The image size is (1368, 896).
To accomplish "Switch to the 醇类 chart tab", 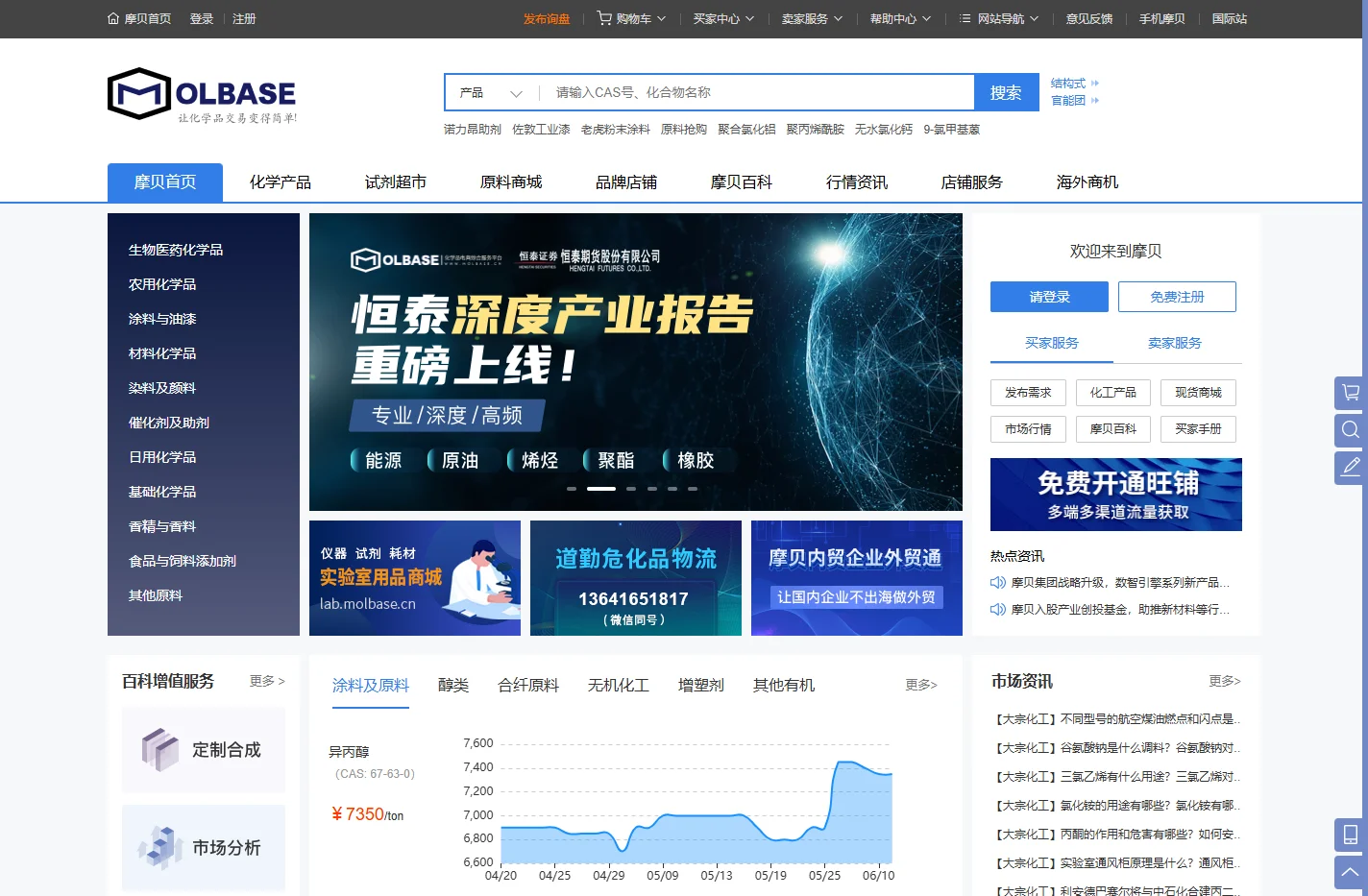I will tap(453, 685).
